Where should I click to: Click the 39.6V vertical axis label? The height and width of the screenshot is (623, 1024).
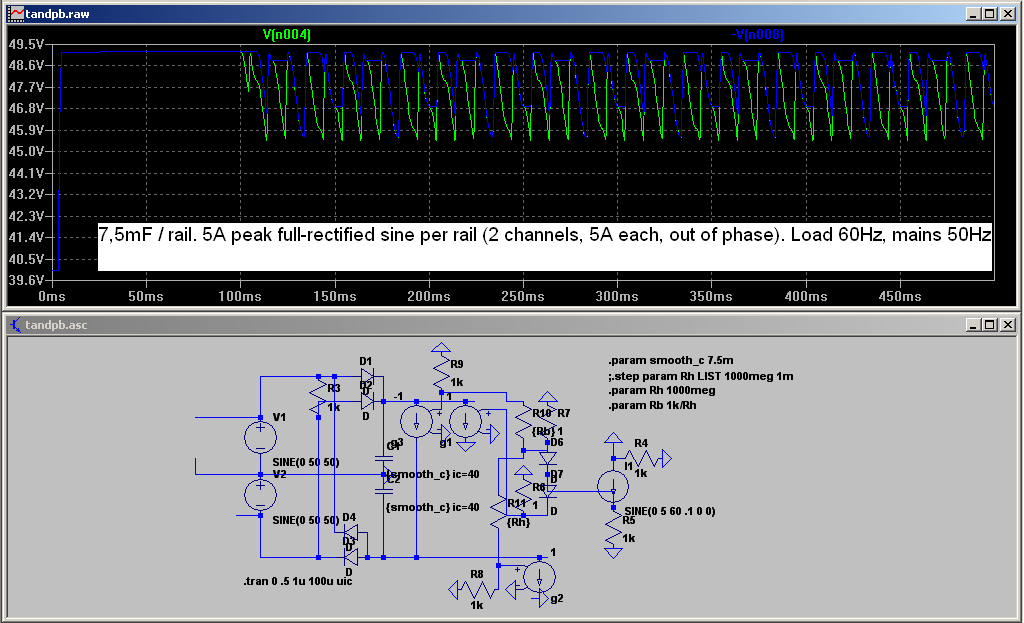pyautogui.click(x=26, y=280)
